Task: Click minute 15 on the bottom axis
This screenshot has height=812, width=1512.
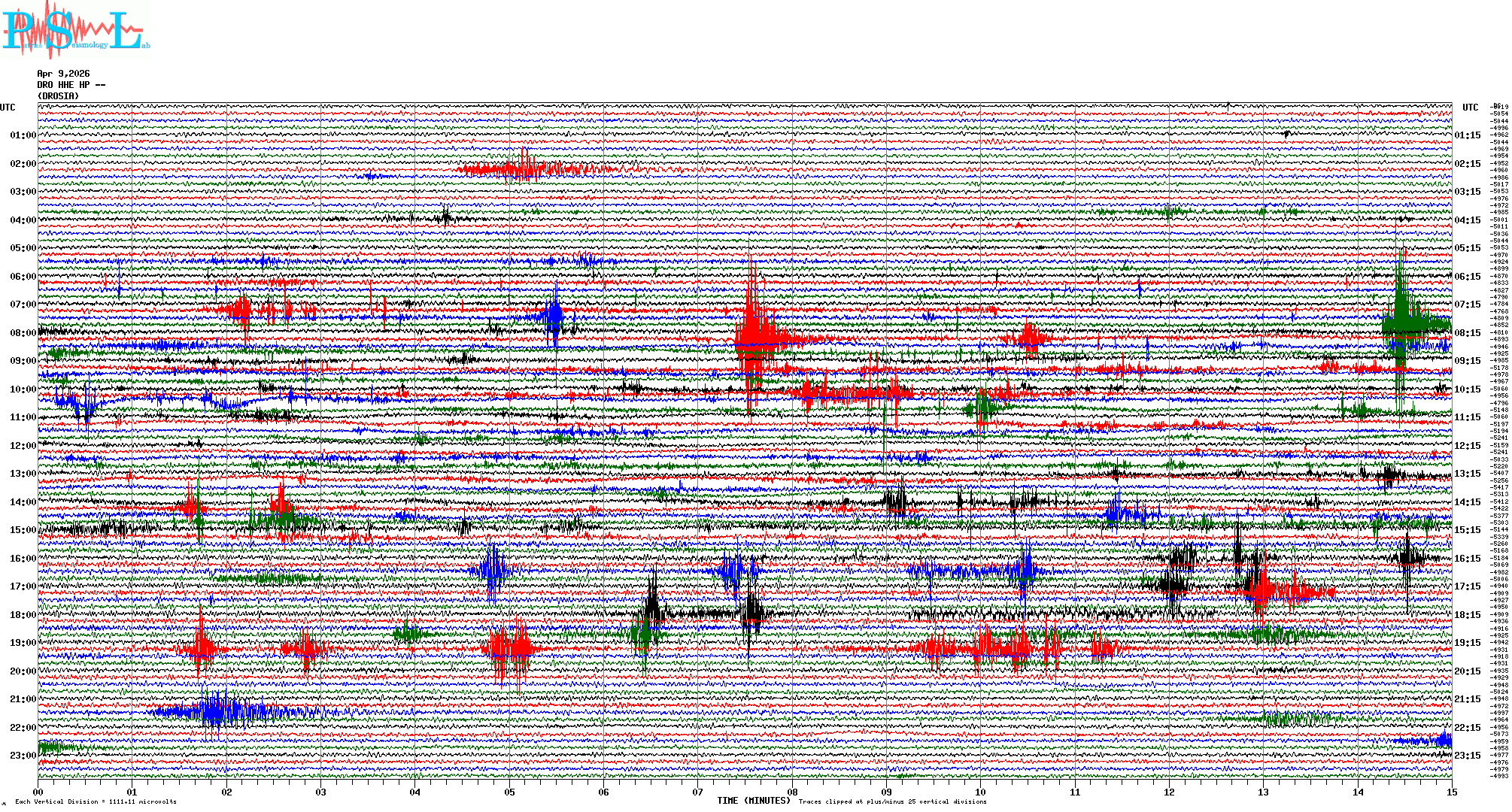Action: [1451, 792]
